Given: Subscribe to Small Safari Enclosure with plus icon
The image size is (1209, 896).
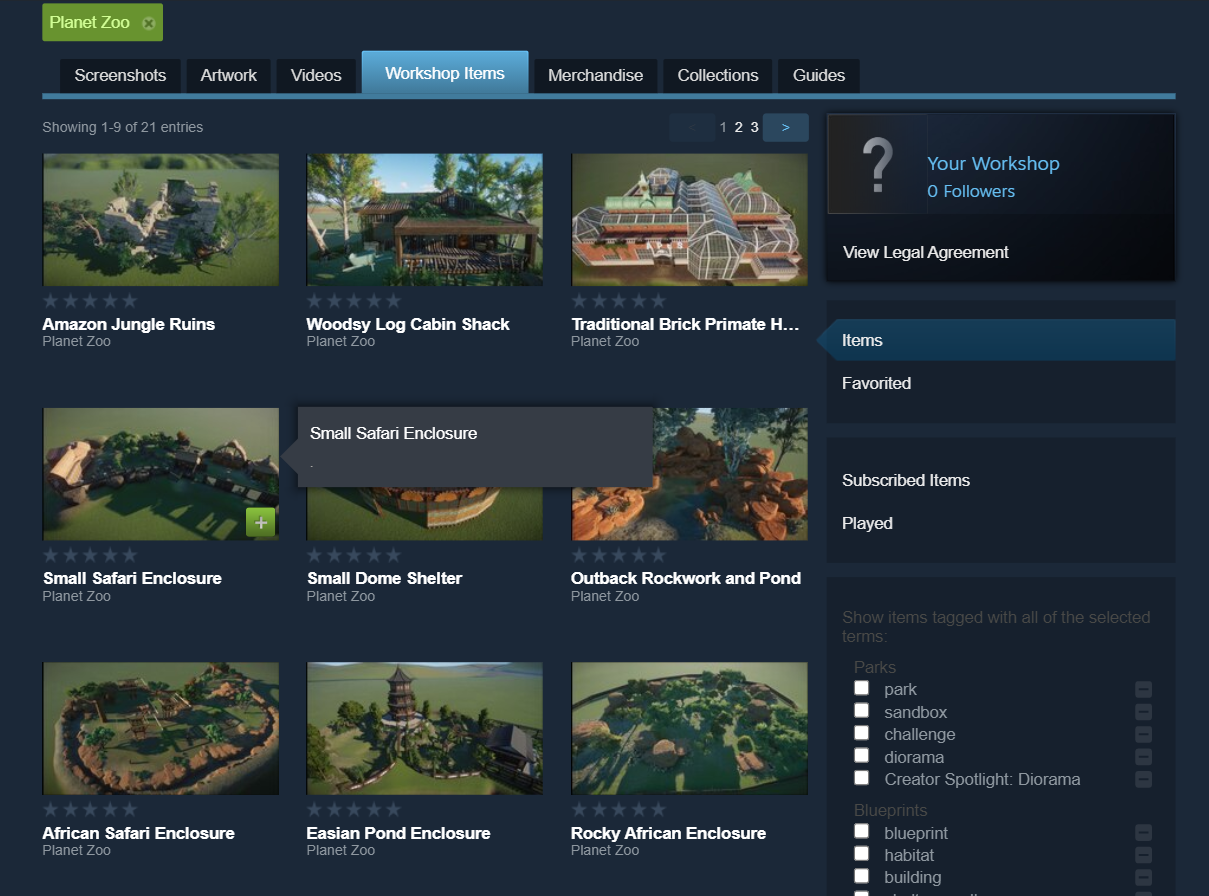Looking at the screenshot, I should tap(260, 522).
